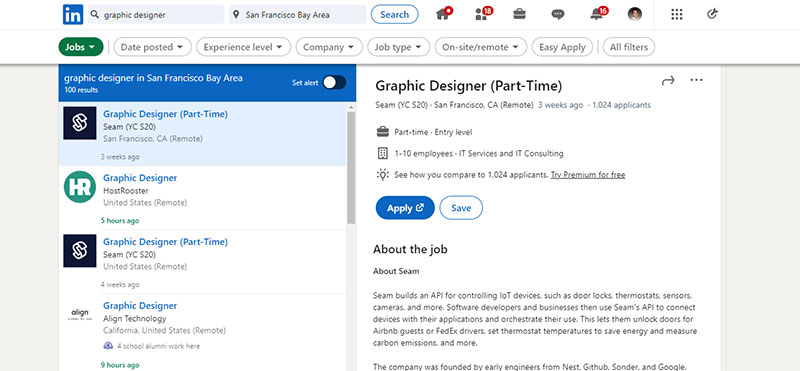
Task: Click briefcase icon beside Part-time Entry level
Action: [x=383, y=132]
